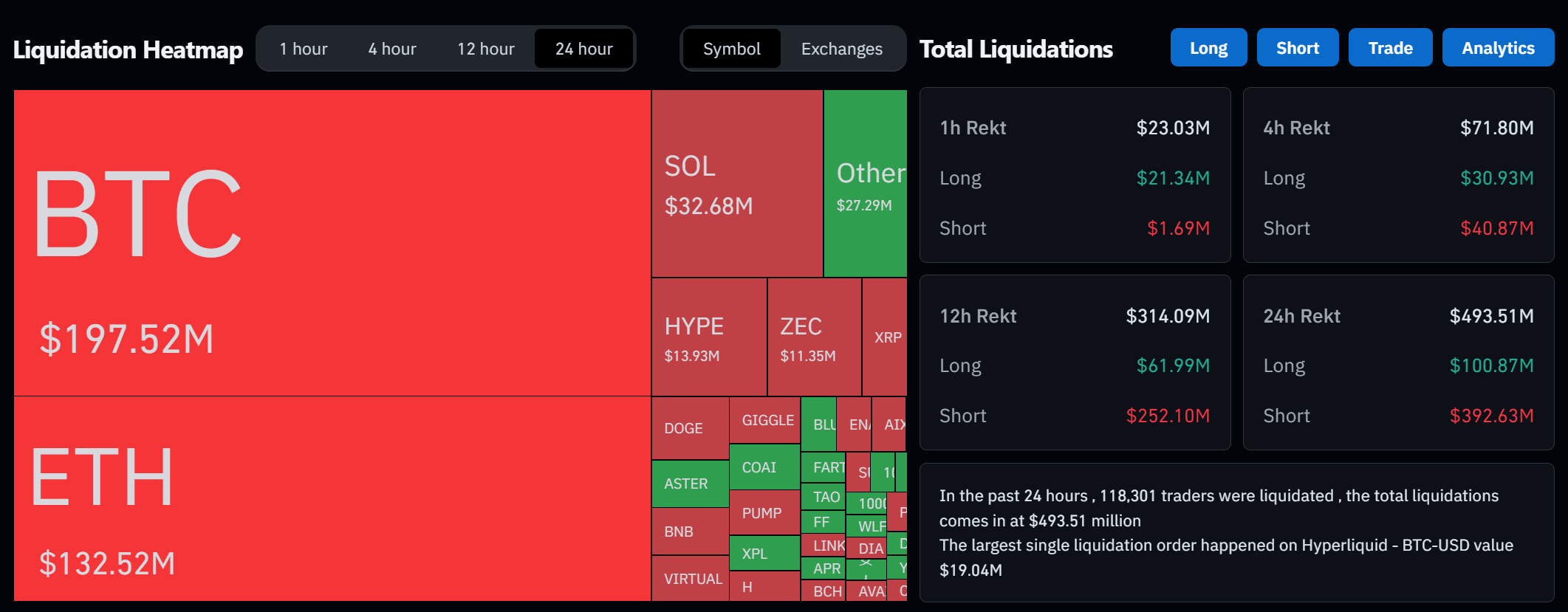Click the green Others $27.29M tile

click(x=865, y=184)
